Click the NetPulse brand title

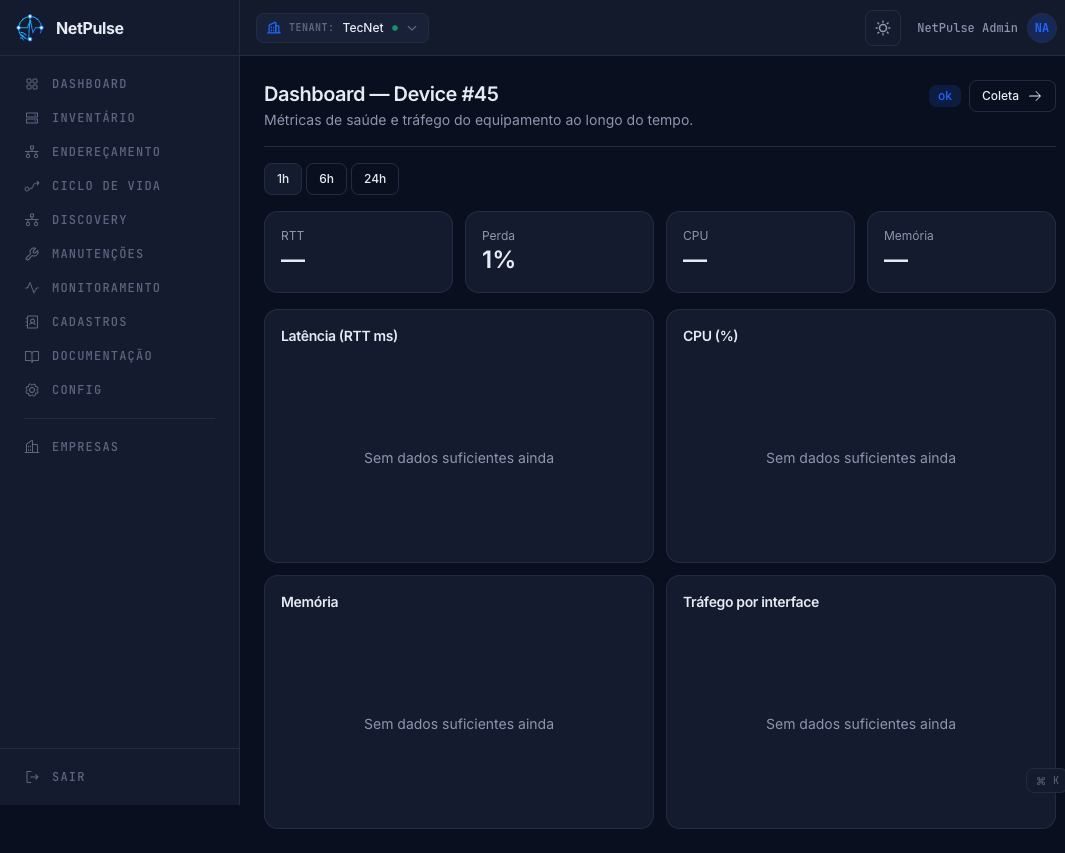click(90, 29)
